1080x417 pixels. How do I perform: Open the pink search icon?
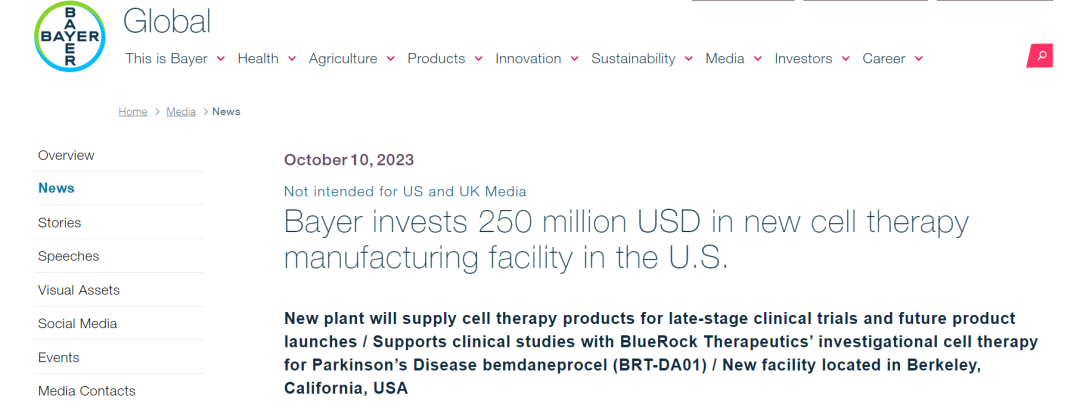(x=1040, y=56)
